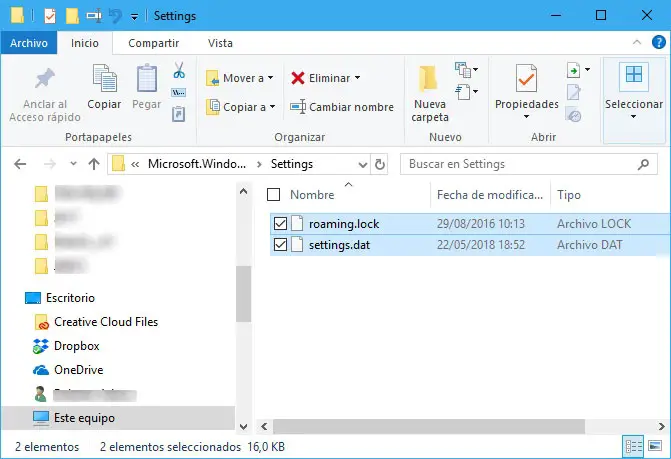Image resolution: width=671 pixels, height=459 pixels.
Task: Open the address bar history dropdown
Action: pos(362,165)
